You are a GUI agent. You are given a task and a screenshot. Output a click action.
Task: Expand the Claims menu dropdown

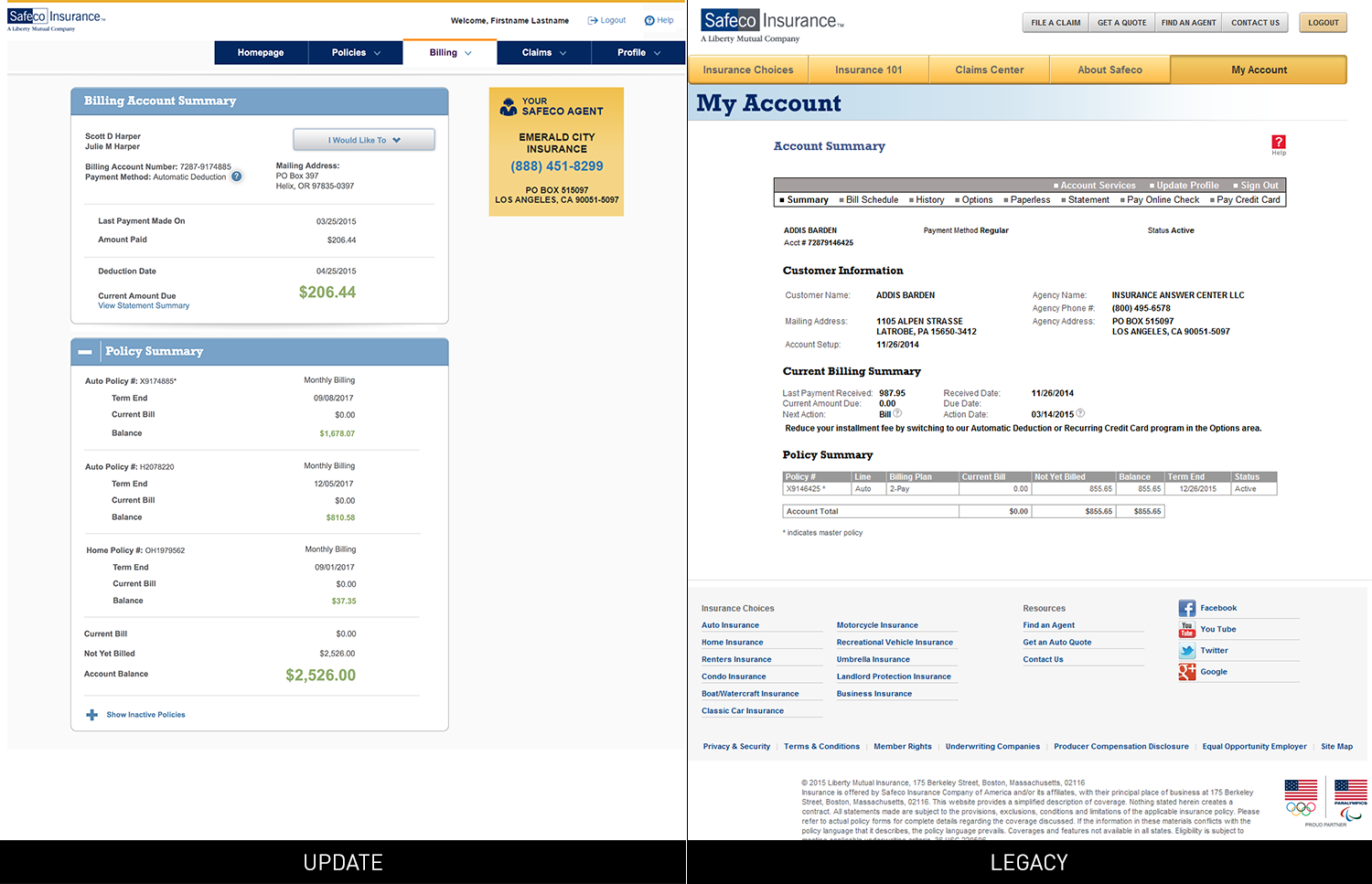point(544,53)
